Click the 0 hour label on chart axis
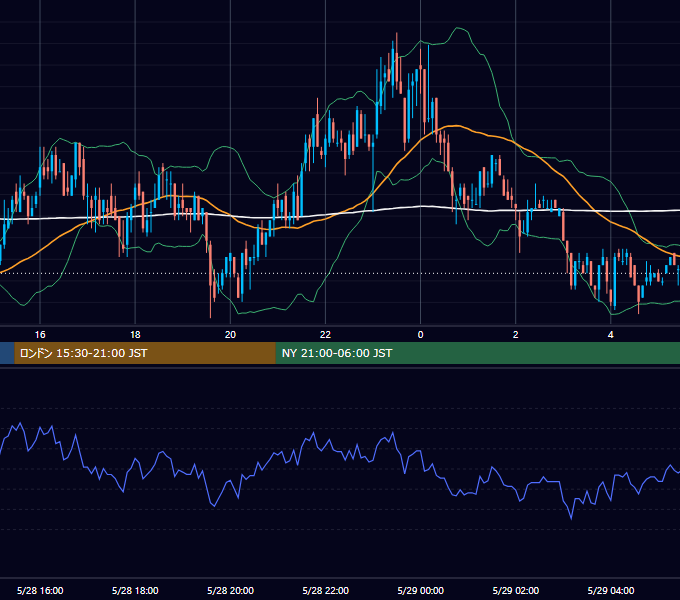 (x=420, y=335)
